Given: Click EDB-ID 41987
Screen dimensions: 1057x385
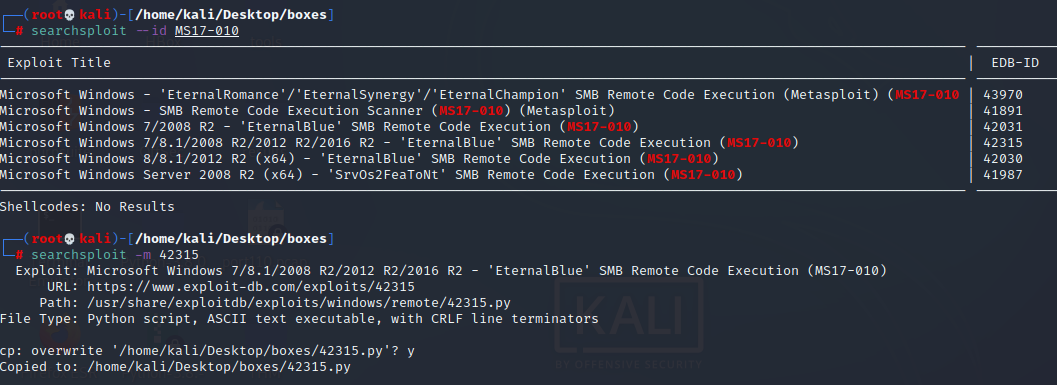Looking at the screenshot, I should [x=1003, y=175].
